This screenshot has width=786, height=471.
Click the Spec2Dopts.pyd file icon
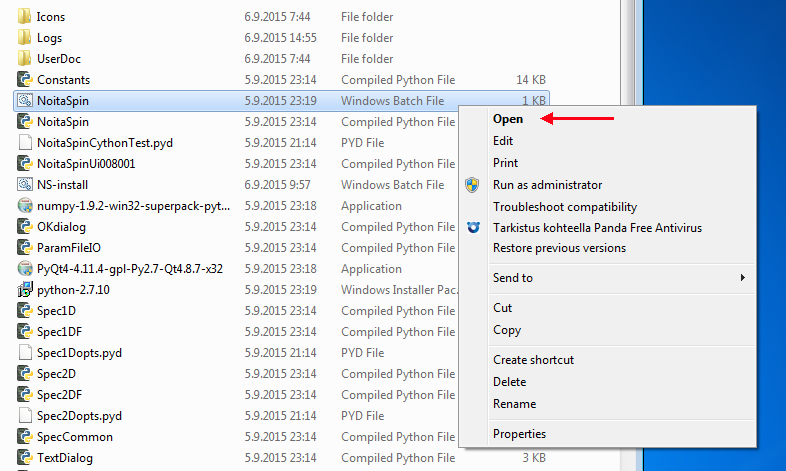point(25,416)
